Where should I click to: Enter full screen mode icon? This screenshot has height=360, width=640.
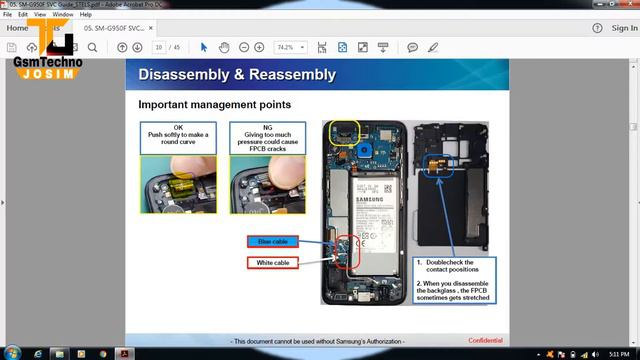click(x=362, y=47)
